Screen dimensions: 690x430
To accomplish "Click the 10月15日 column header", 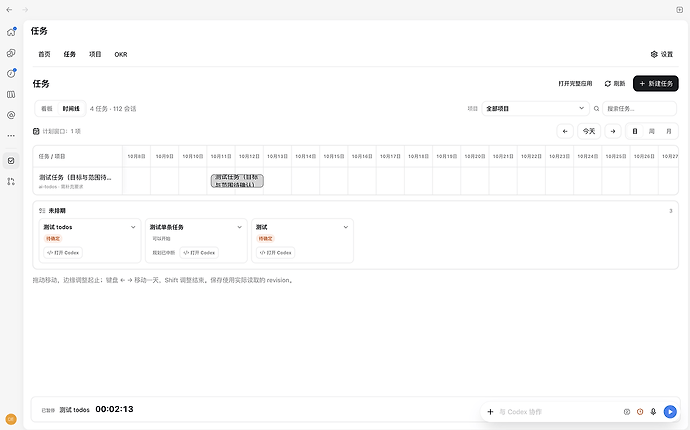I will [334, 156].
